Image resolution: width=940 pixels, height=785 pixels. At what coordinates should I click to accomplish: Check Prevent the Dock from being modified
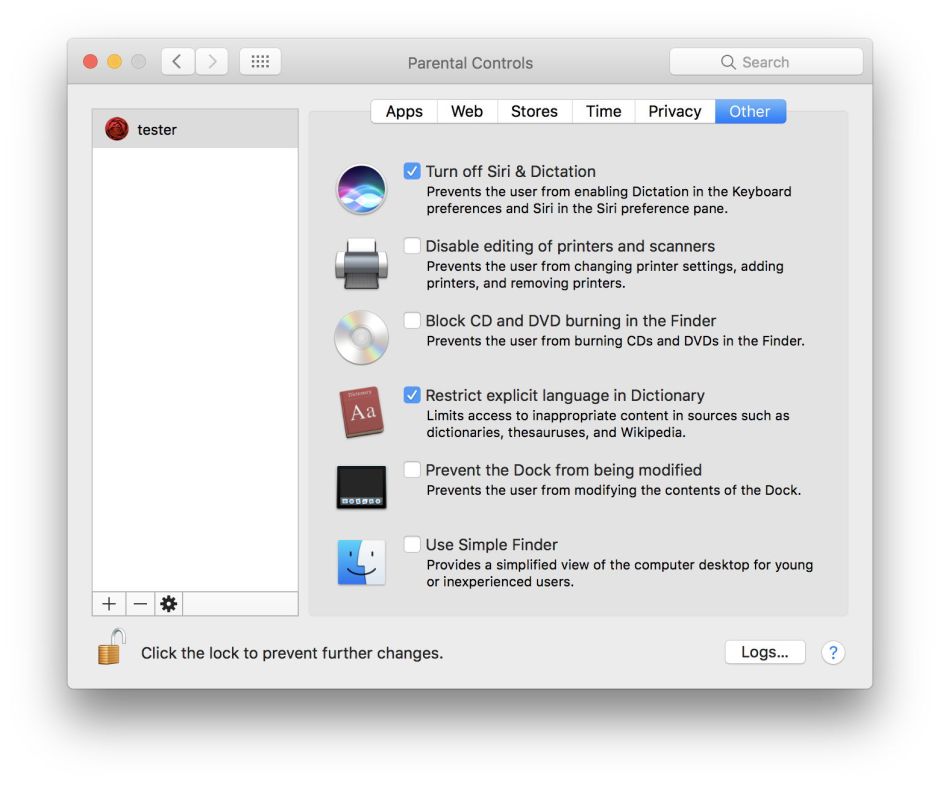pyautogui.click(x=412, y=470)
